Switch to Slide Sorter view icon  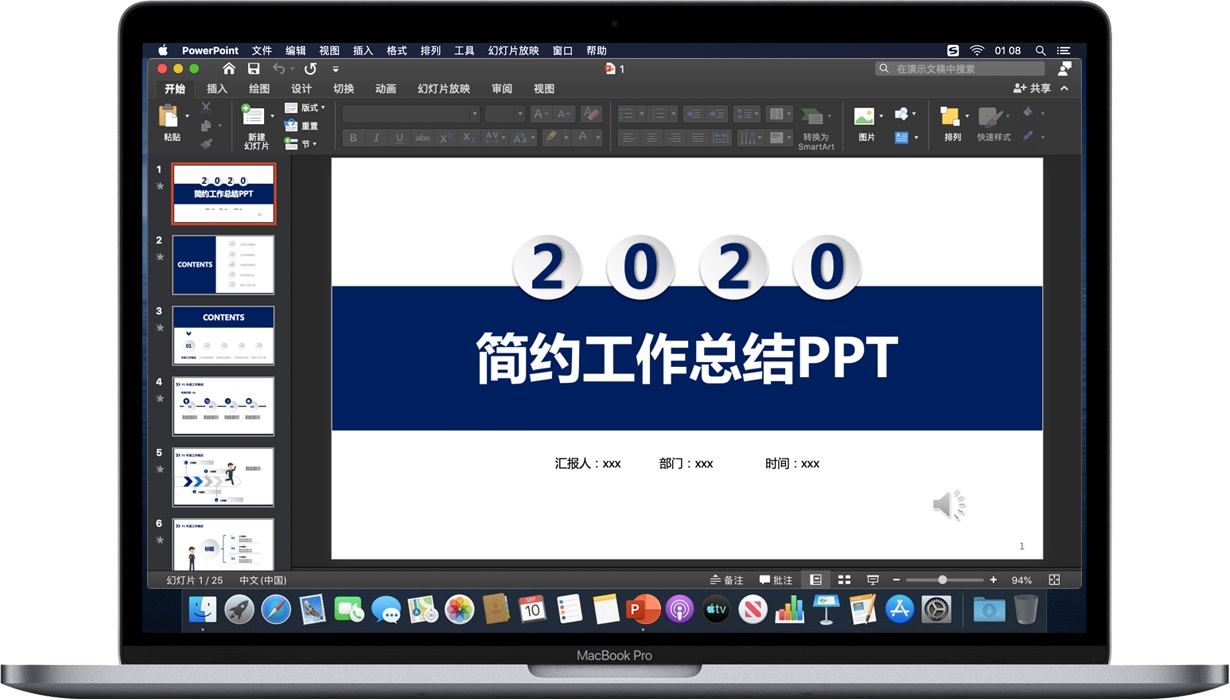(x=844, y=580)
